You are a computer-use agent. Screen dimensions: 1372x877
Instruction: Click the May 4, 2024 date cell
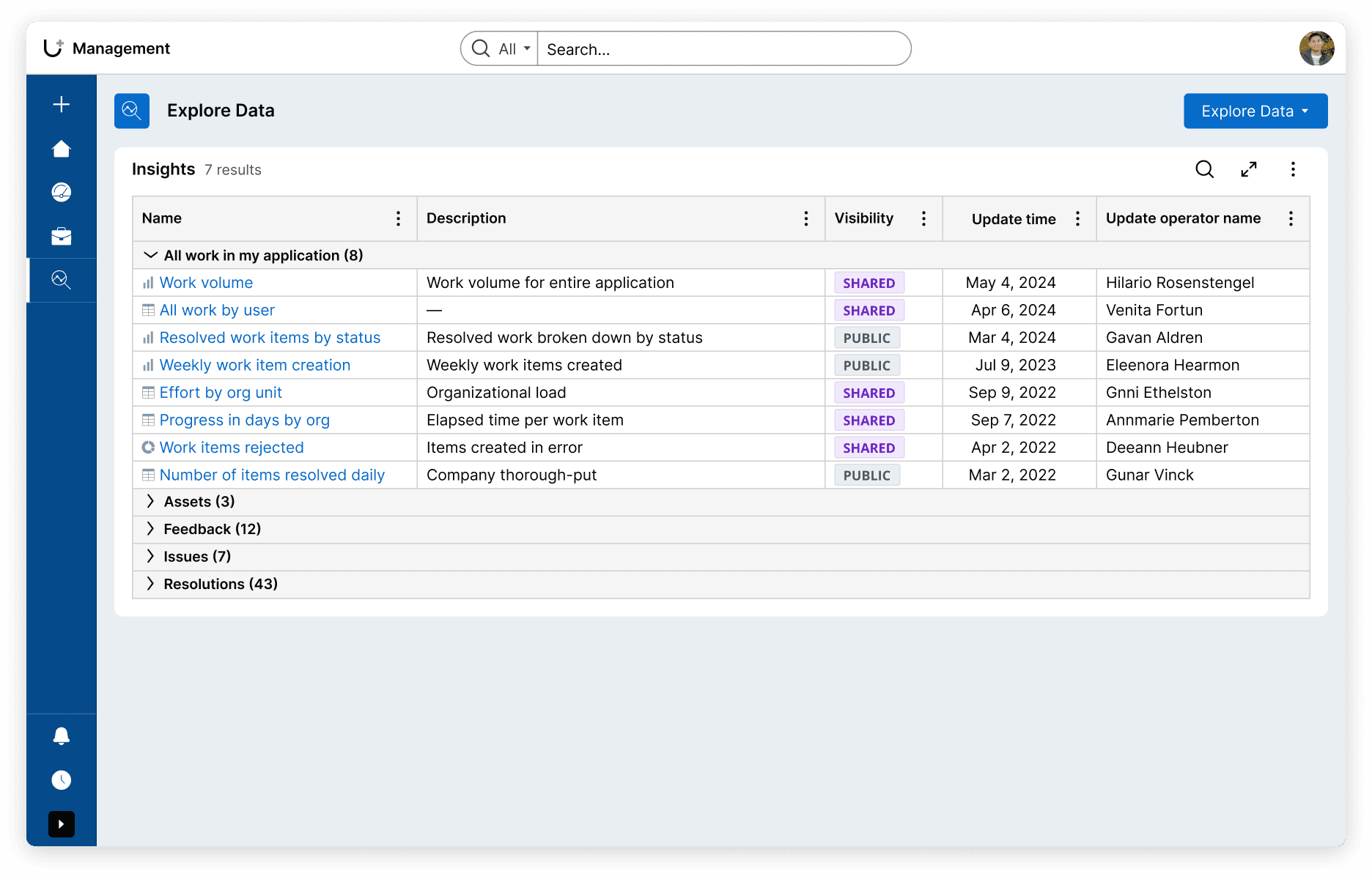tap(1011, 283)
